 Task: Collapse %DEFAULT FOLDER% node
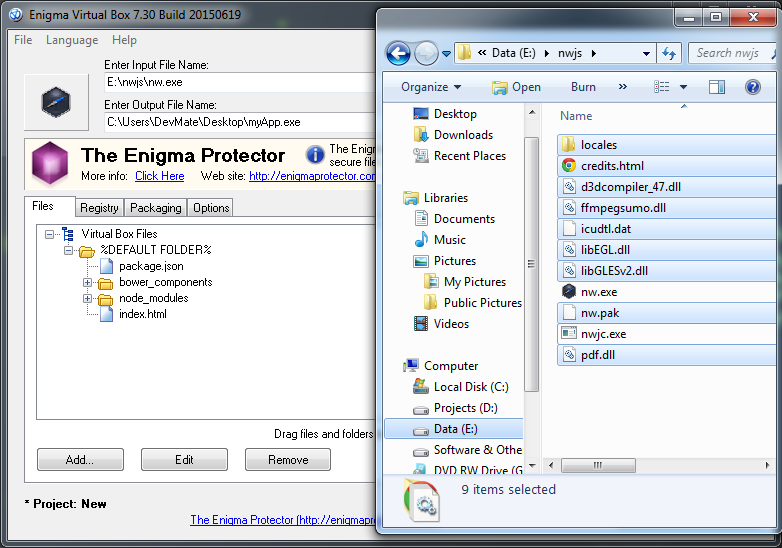[68, 250]
